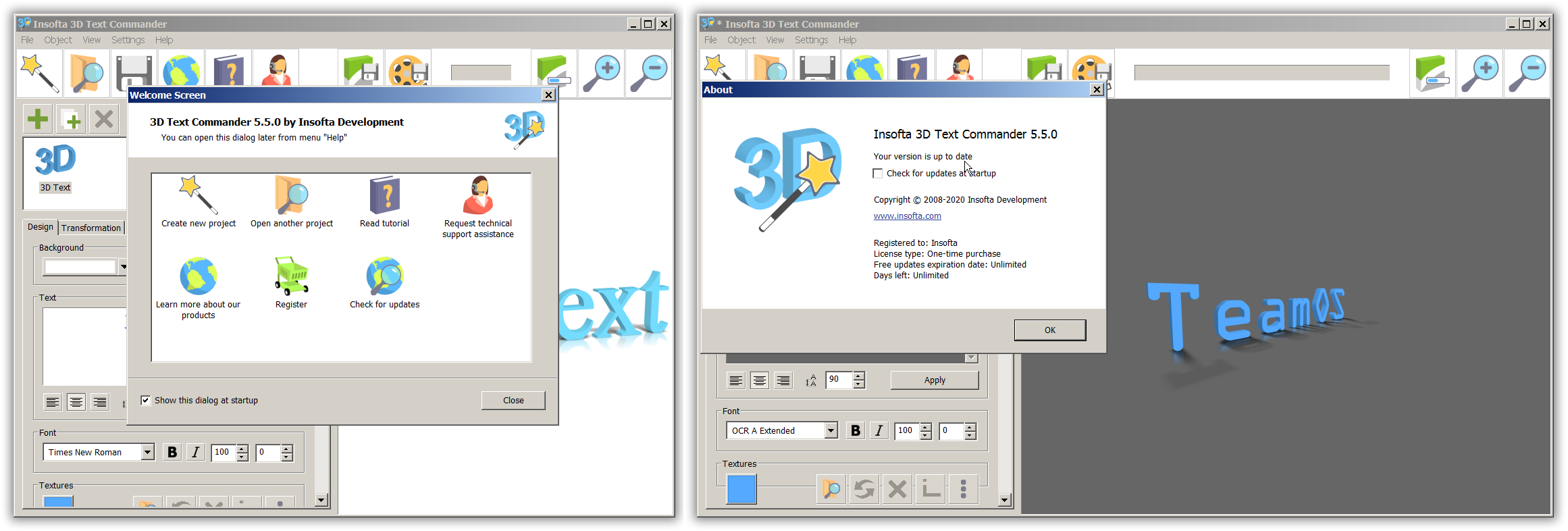The width and height of the screenshot is (1568, 531).
Task: Increase font size 100 stepper in right window
Action: (x=926, y=426)
